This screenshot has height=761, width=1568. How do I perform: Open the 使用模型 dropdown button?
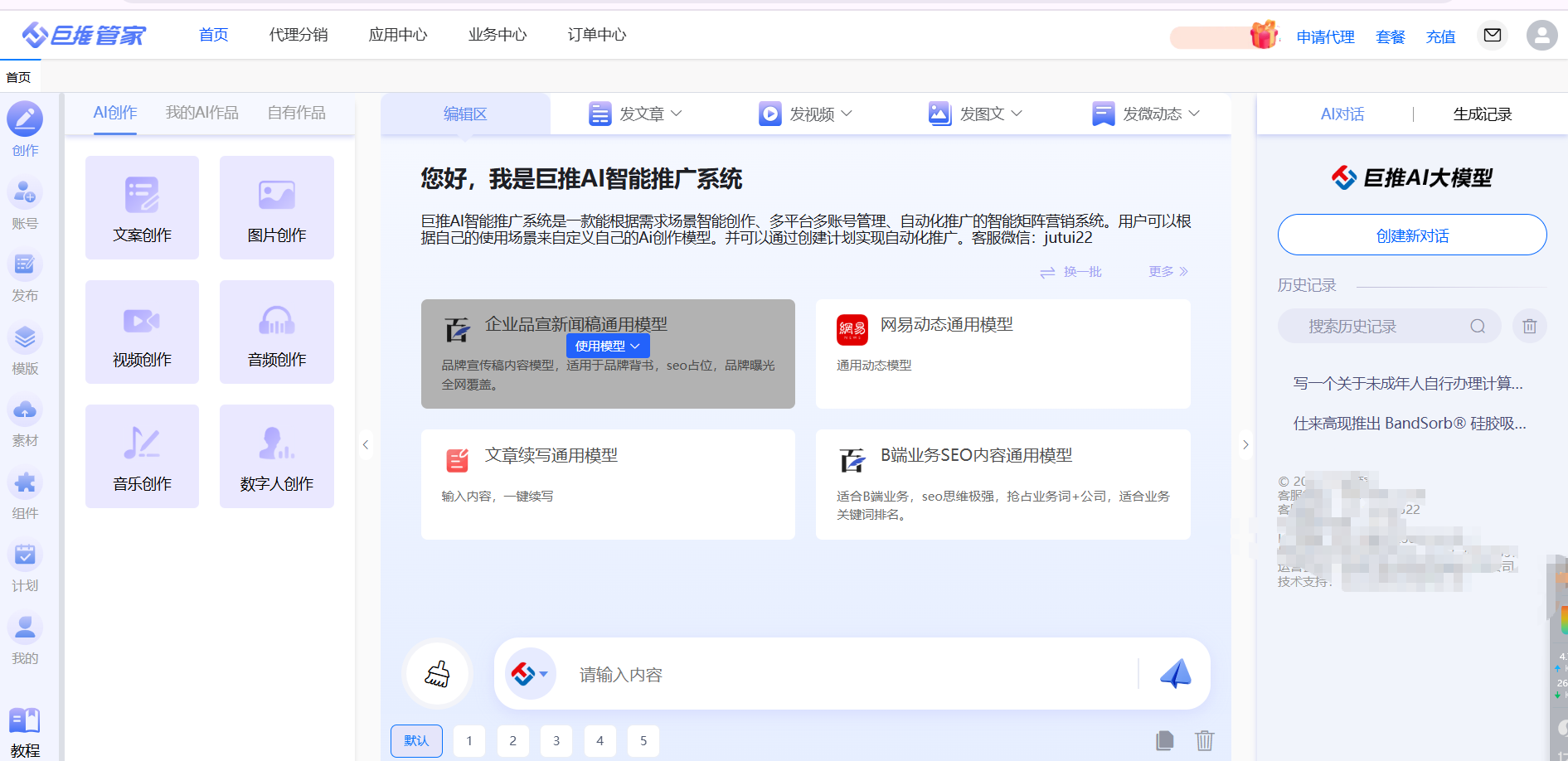(608, 346)
